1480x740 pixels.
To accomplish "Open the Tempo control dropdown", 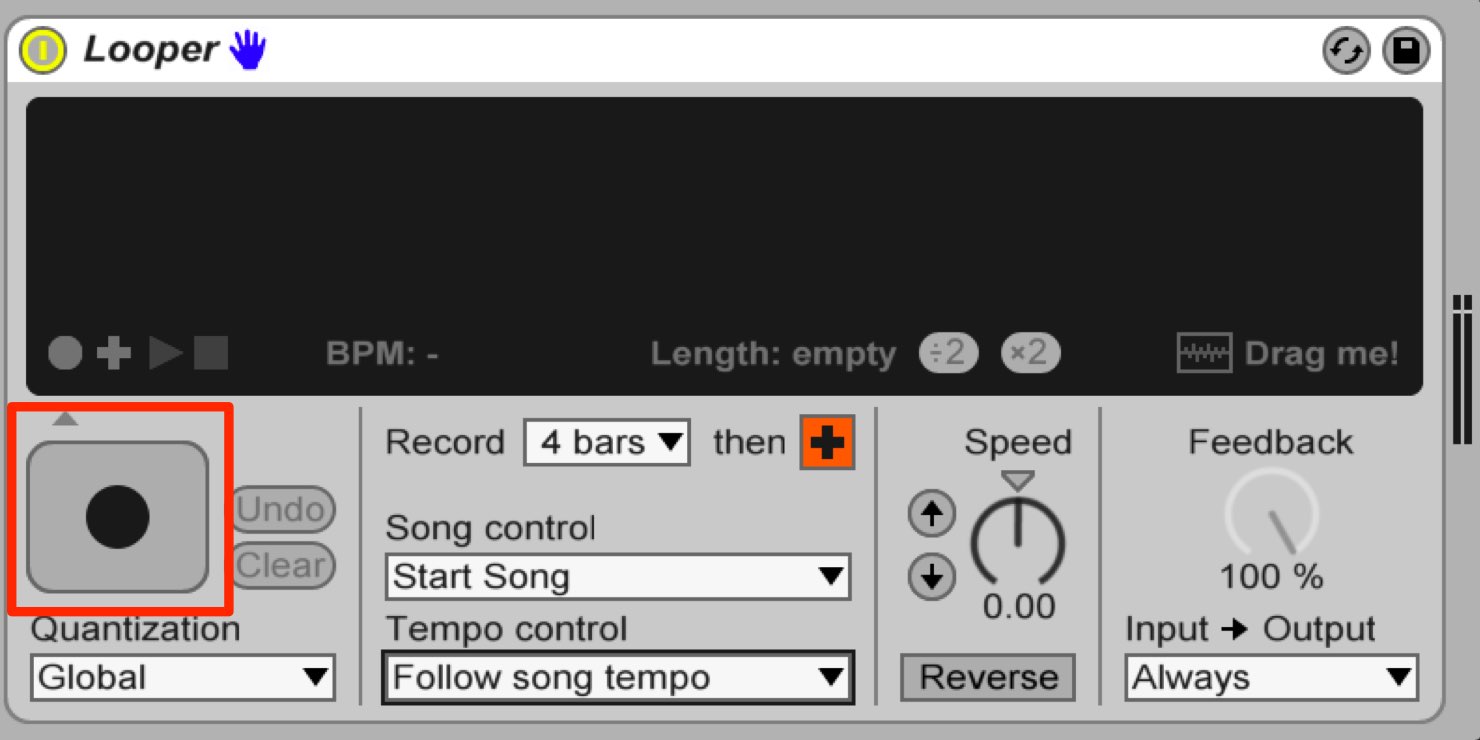I will point(618,677).
